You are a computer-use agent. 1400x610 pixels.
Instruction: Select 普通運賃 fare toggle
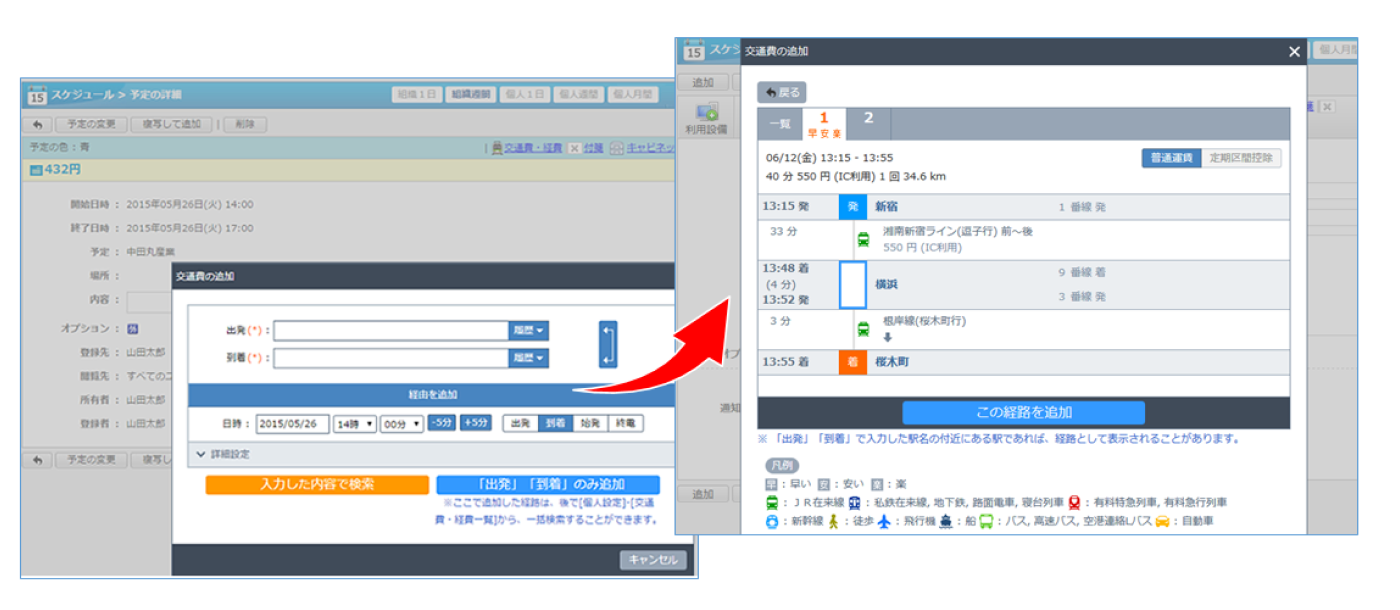pos(1171,158)
